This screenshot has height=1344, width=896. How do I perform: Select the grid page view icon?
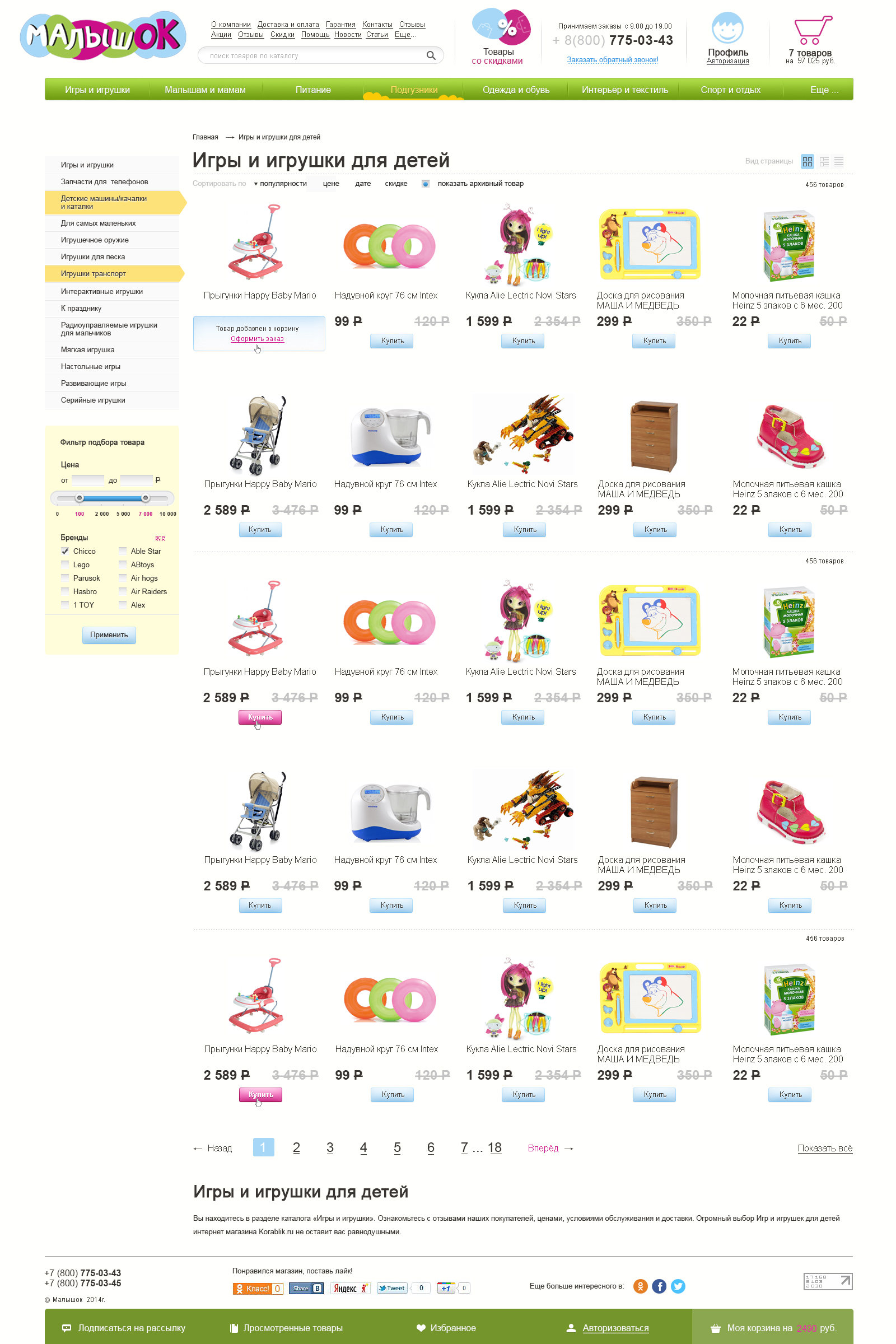[807, 162]
